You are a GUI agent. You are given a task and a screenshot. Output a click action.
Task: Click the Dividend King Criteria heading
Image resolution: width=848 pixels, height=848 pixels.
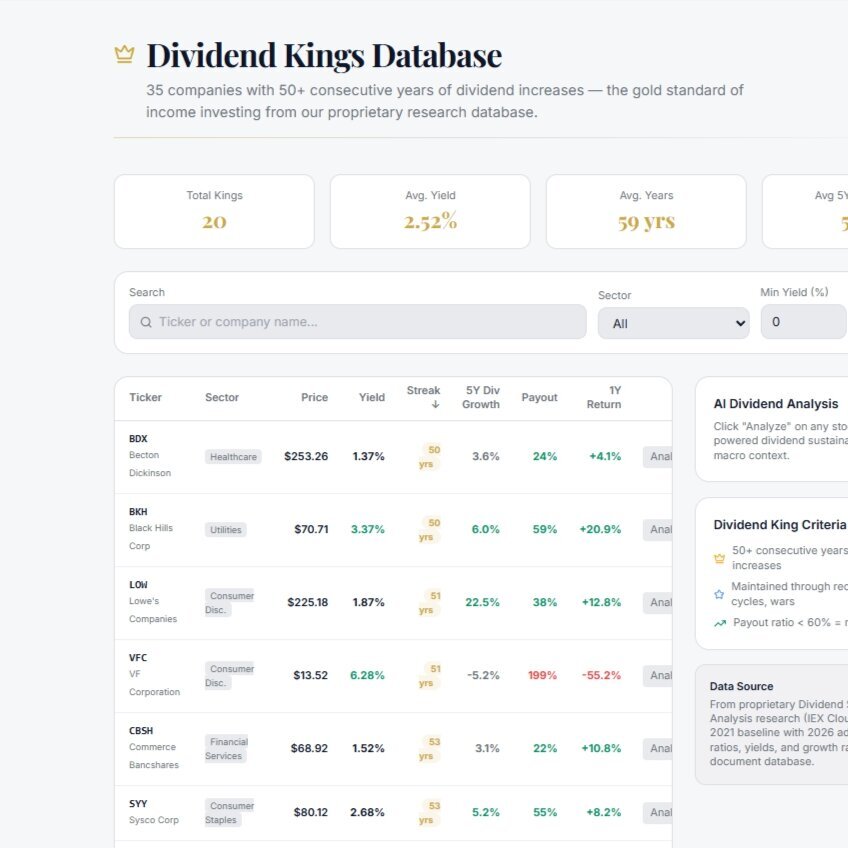[x=779, y=525]
